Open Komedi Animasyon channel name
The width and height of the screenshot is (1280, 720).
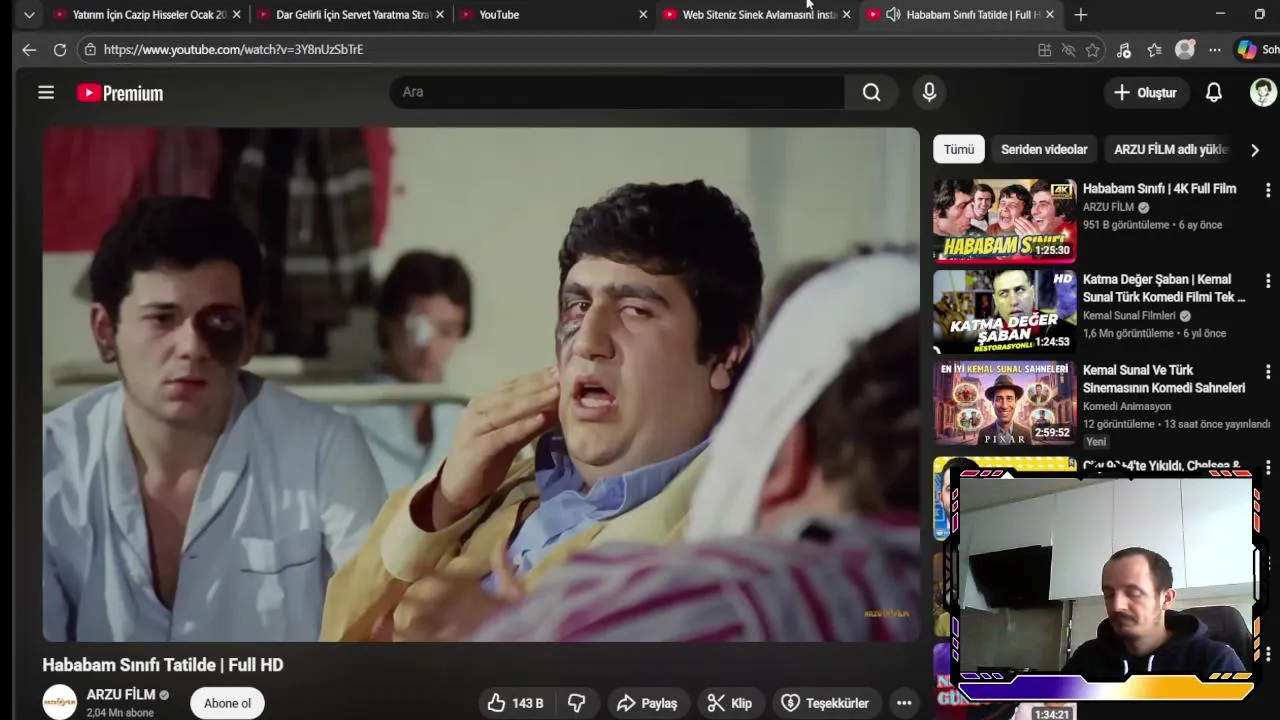click(1126, 406)
